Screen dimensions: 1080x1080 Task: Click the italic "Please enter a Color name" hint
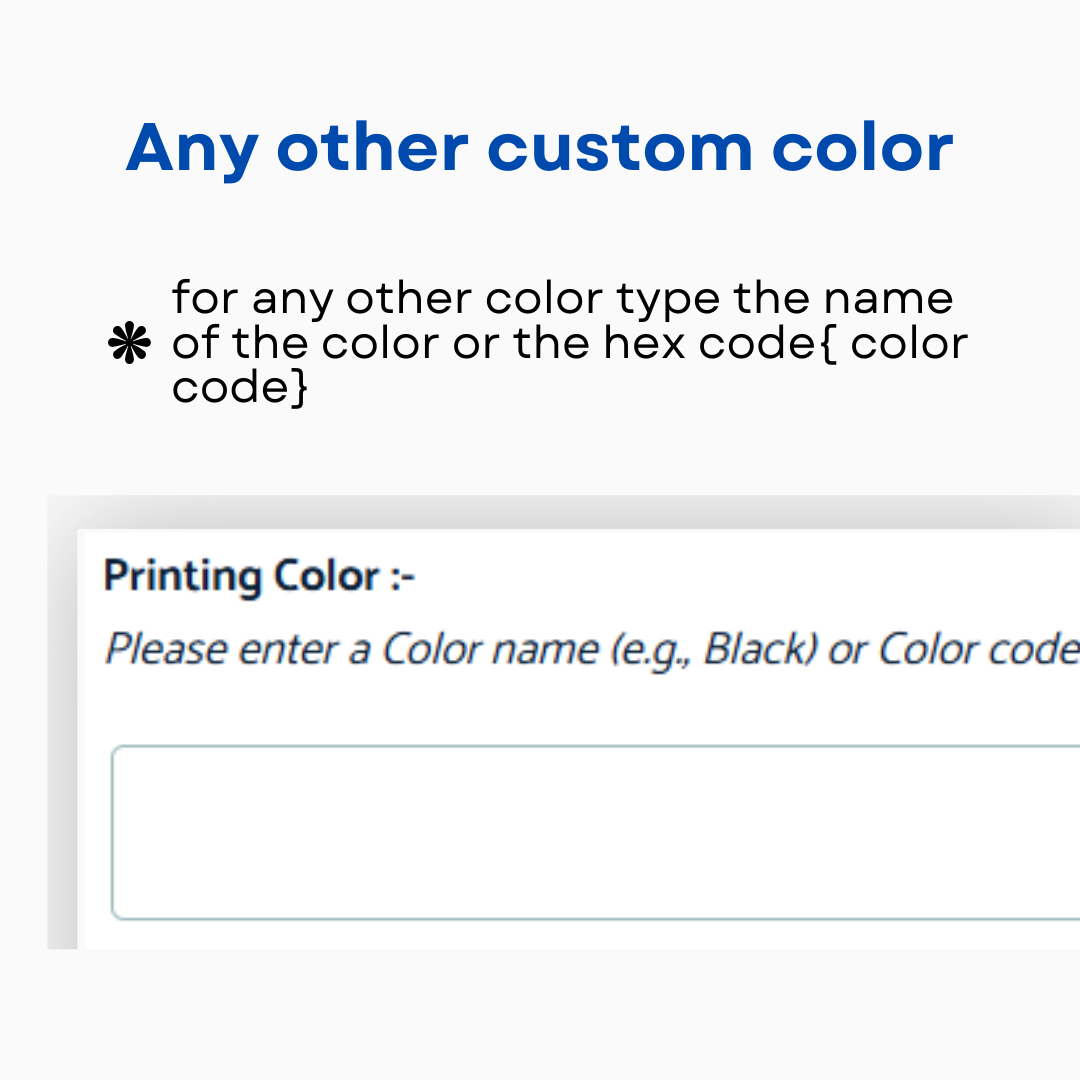point(592,650)
